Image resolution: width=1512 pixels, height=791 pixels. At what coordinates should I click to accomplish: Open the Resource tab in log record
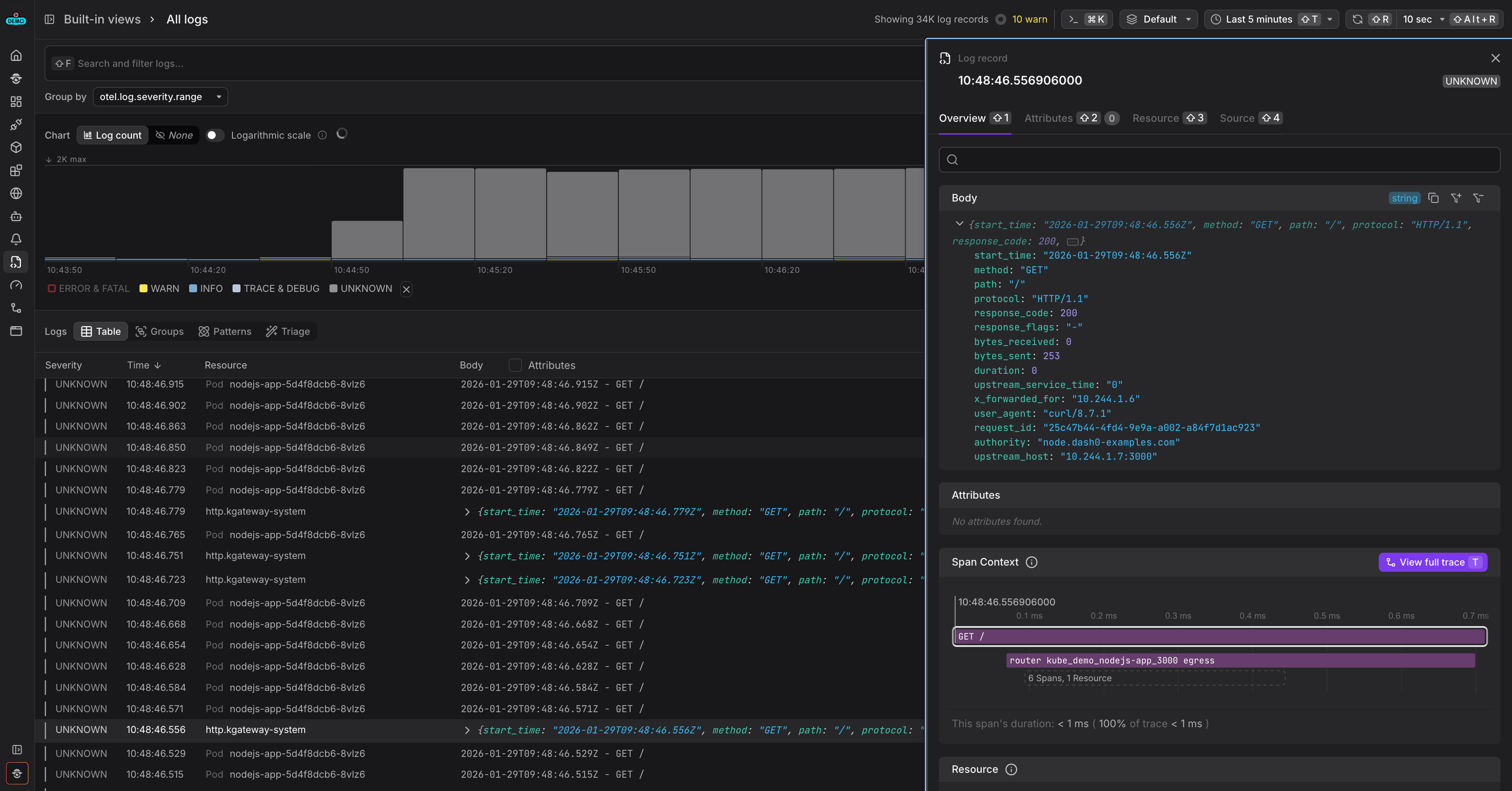pos(1155,118)
